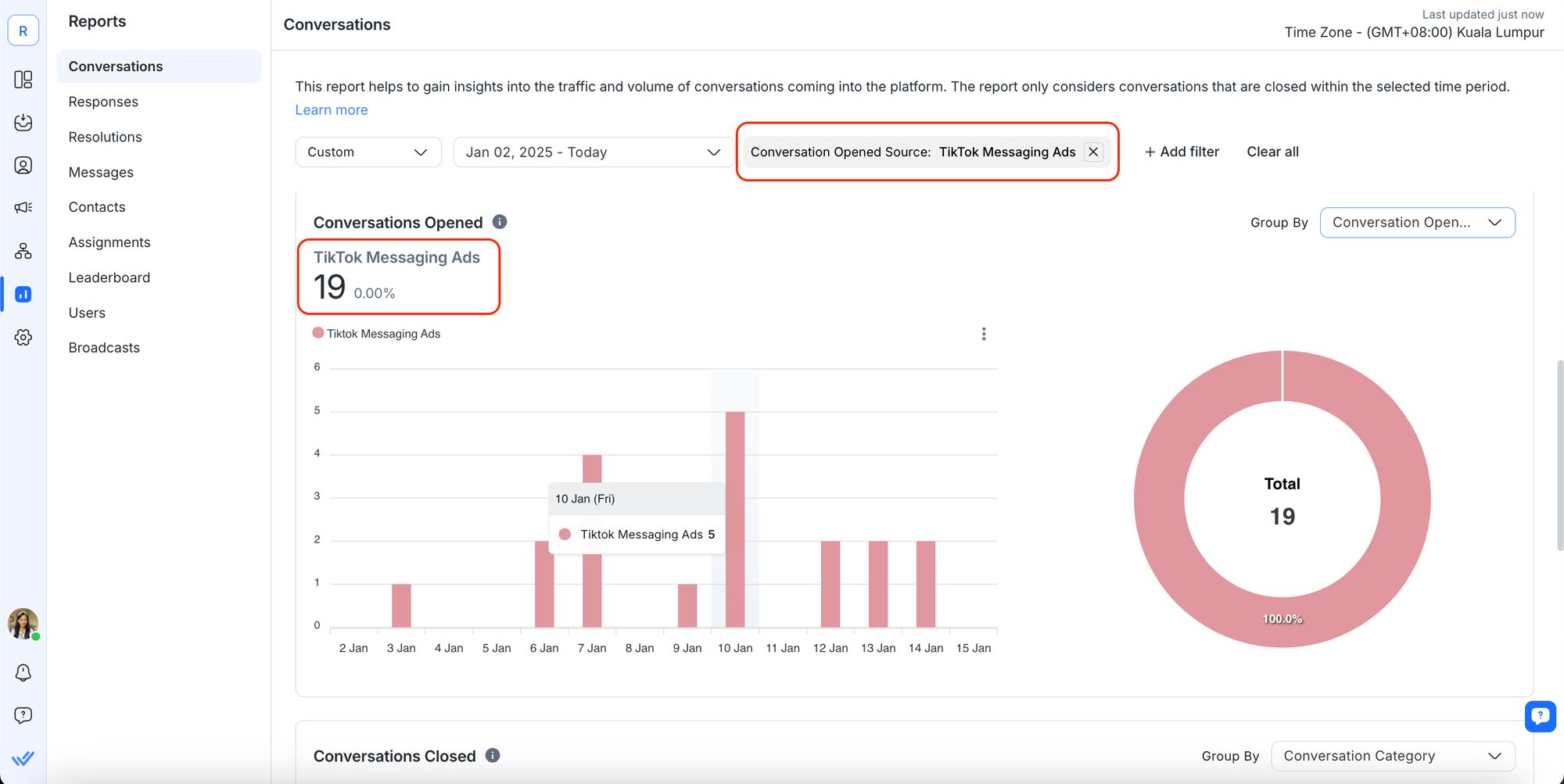This screenshot has height=784, width=1564.
Task: Open the Jan 02, 2025 - Today date range
Action: click(x=594, y=152)
